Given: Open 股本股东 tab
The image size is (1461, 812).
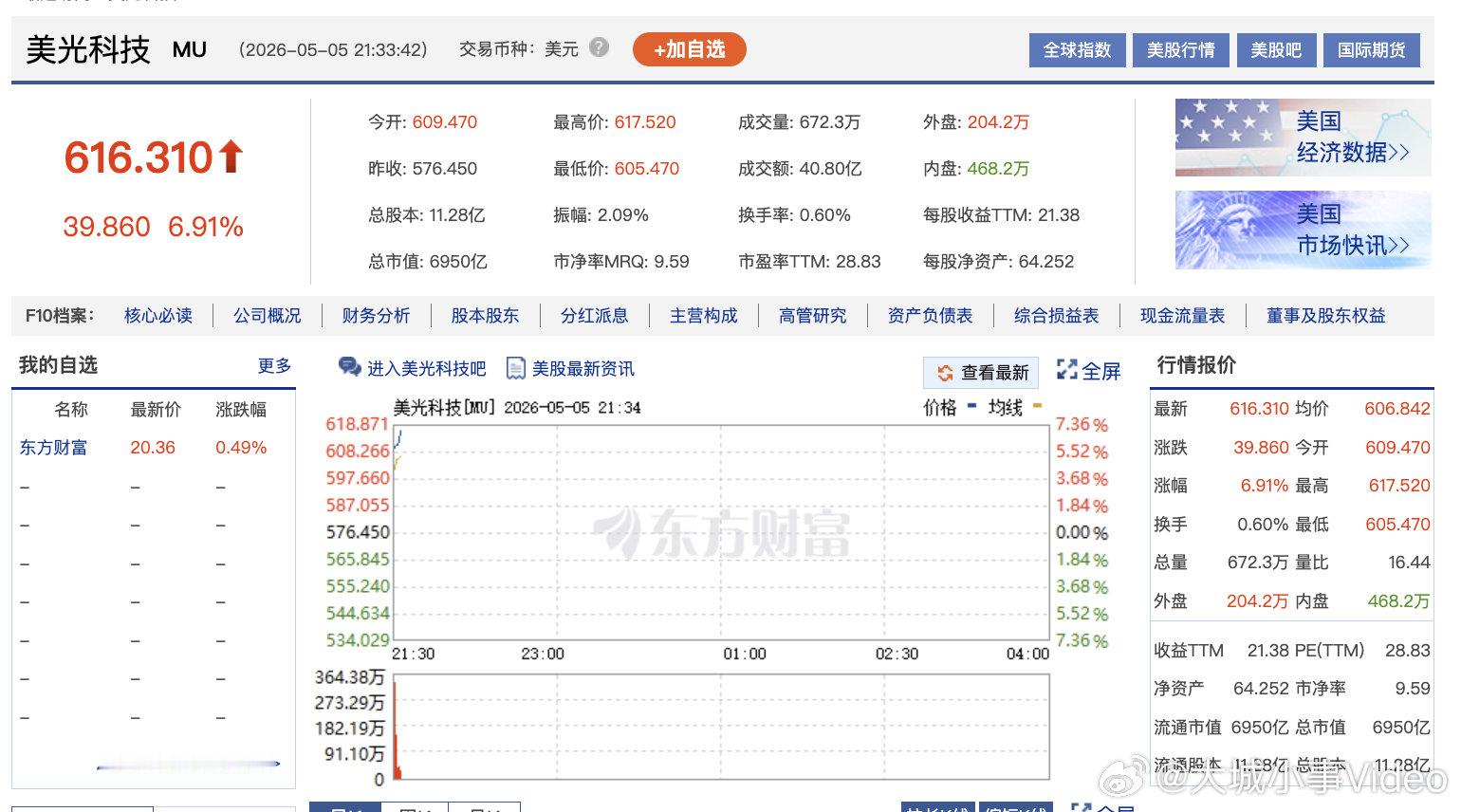Looking at the screenshot, I should pos(486,316).
